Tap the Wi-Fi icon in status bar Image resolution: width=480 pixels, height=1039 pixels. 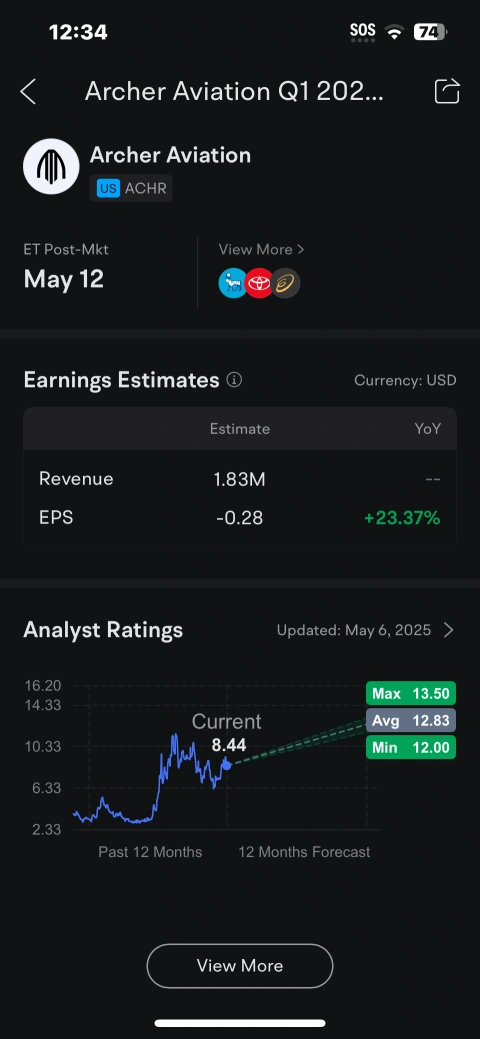(395, 31)
